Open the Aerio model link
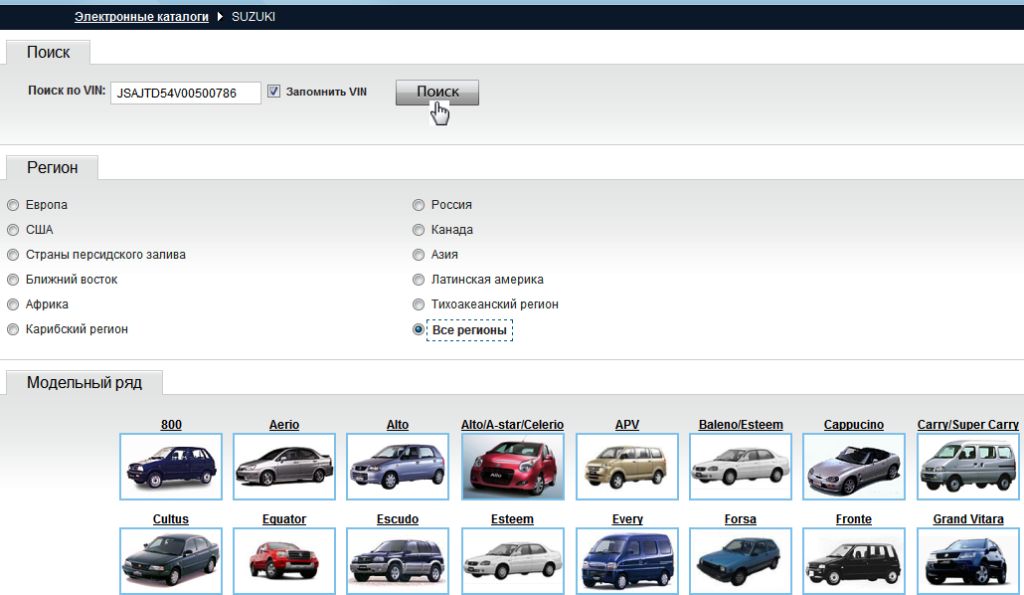Viewport: 1024px width, 595px height. (x=284, y=425)
